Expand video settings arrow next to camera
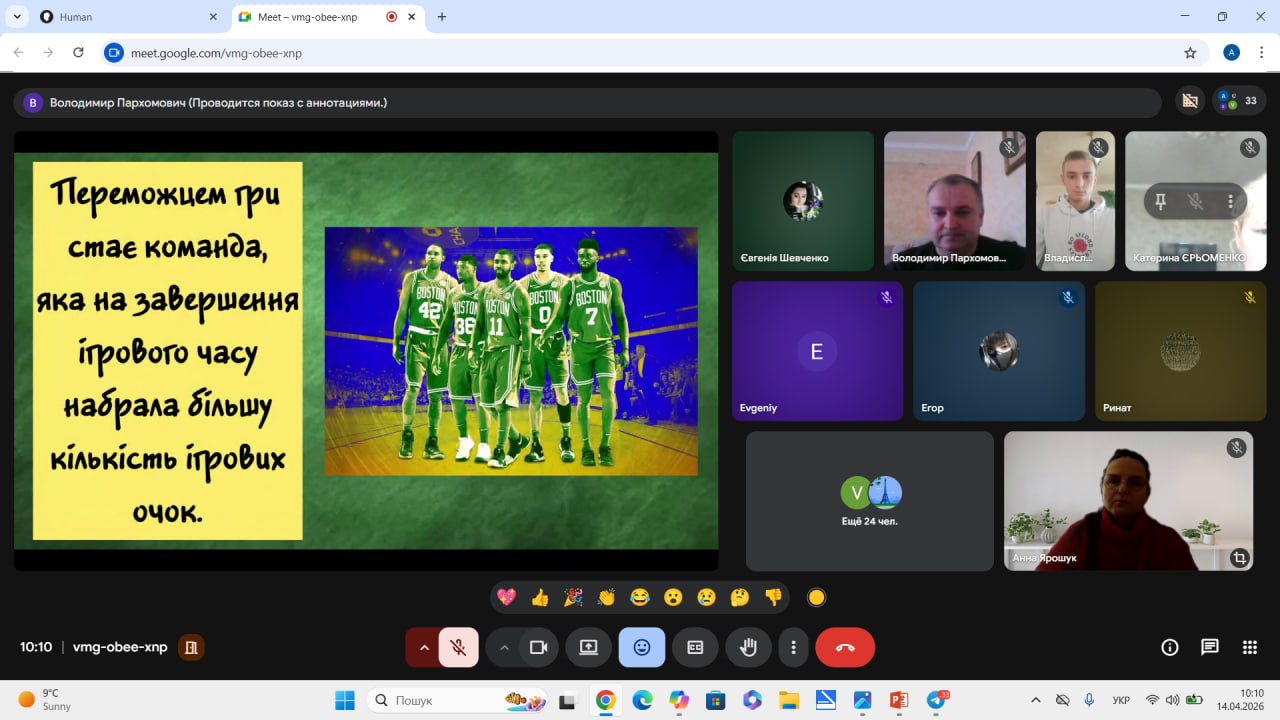Image resolution: width=1280 pixels, height=720 pixels. 504,647
